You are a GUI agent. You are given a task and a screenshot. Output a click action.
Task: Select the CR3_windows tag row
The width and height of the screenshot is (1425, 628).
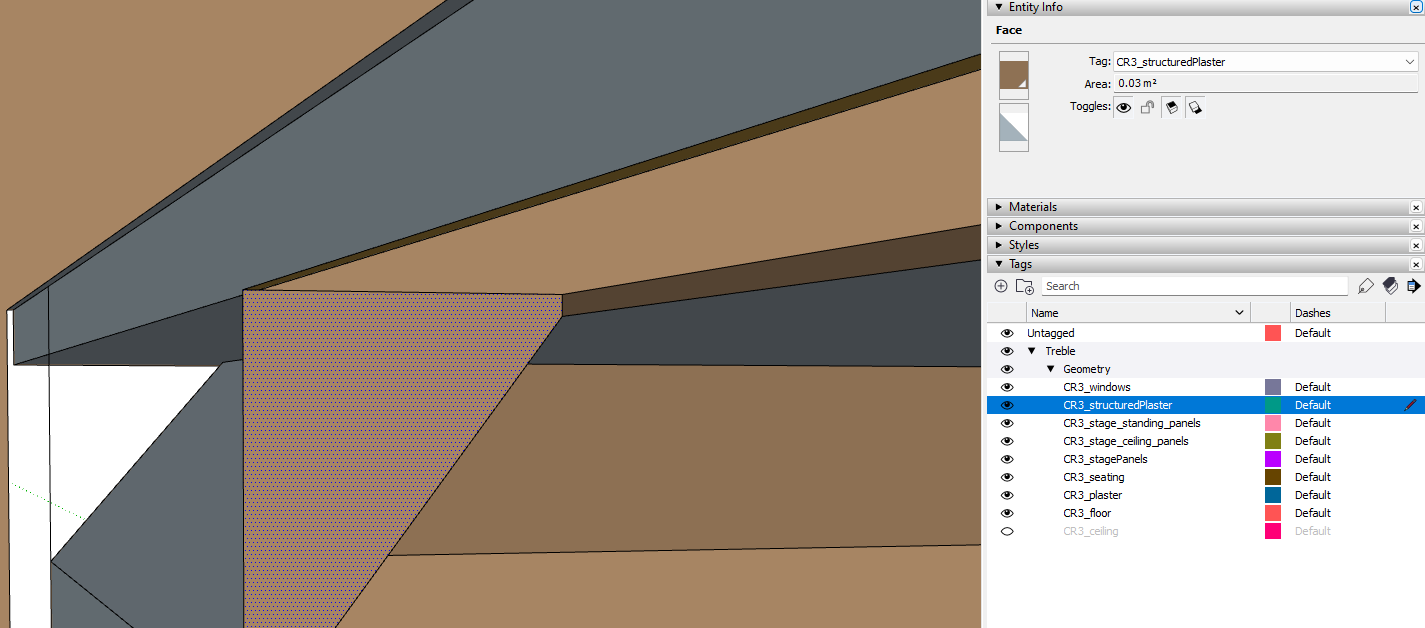1205,387
